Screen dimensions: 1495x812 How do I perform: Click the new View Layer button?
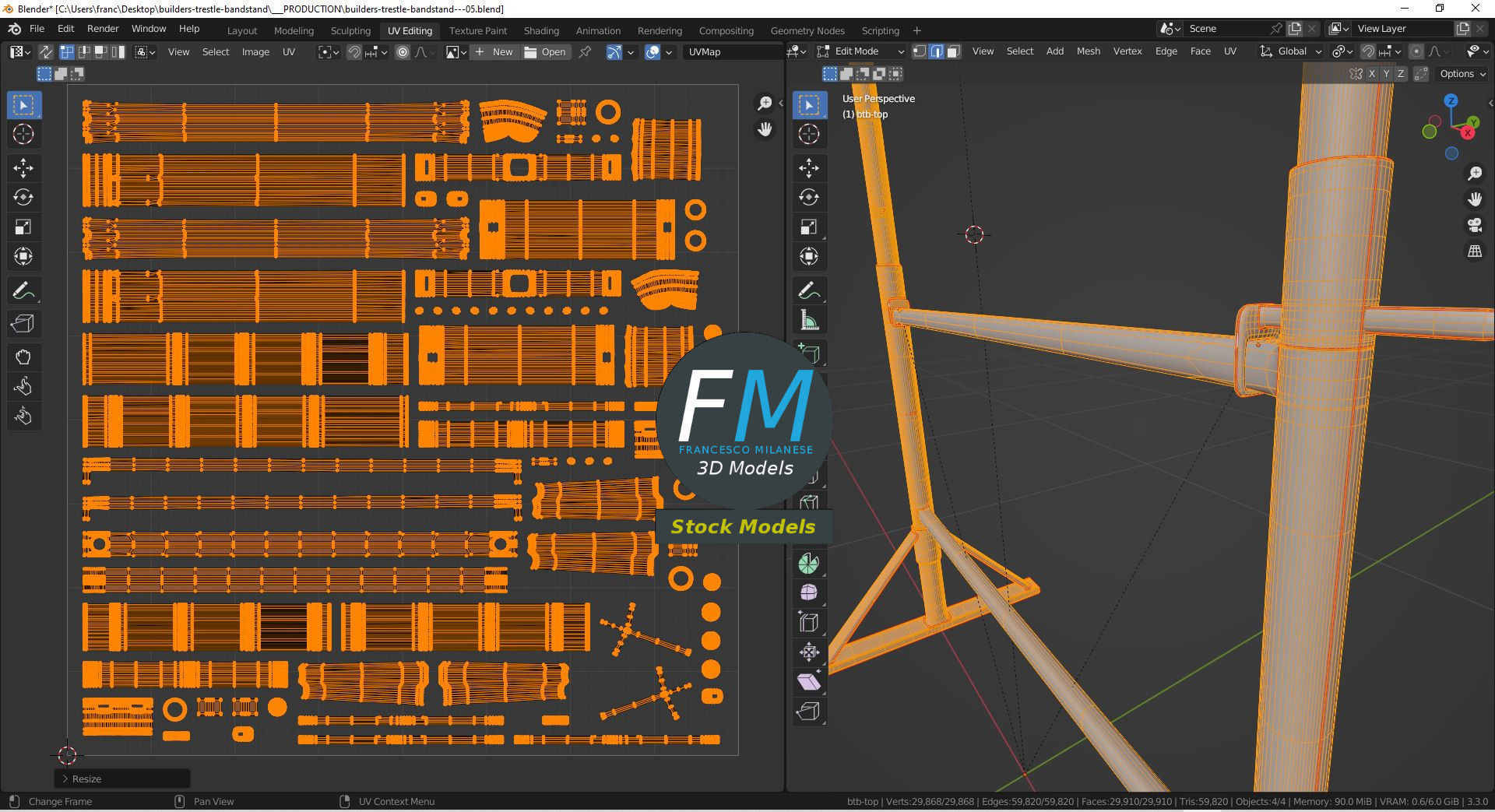click(1463, 29)
